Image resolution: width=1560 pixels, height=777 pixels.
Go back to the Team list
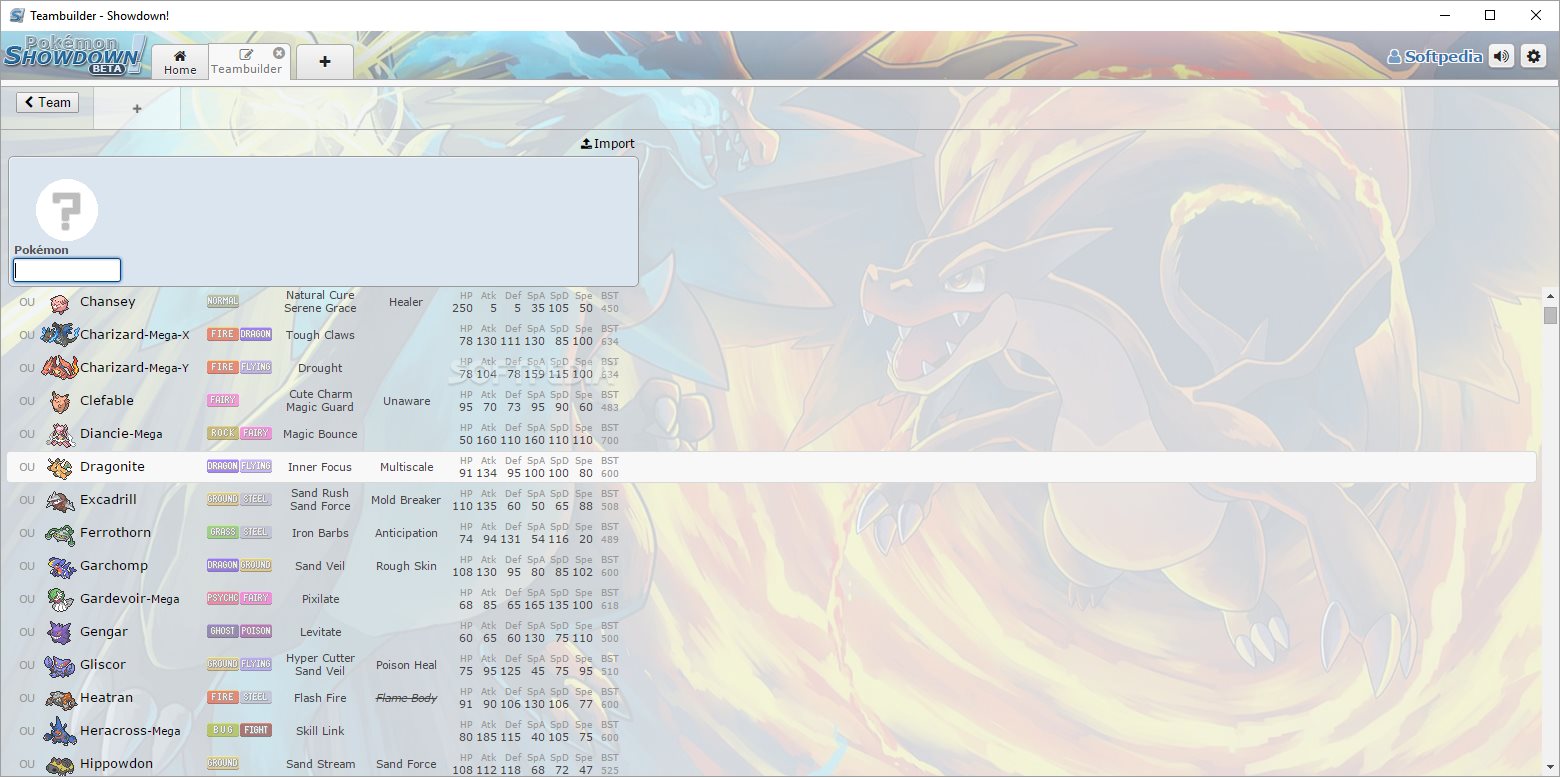click(47, 102)
